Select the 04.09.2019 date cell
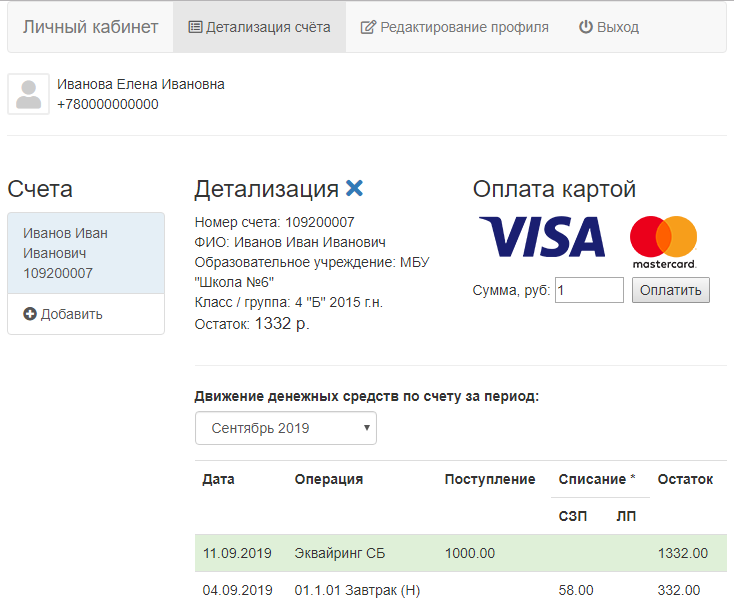 click(x=237, y=590)
